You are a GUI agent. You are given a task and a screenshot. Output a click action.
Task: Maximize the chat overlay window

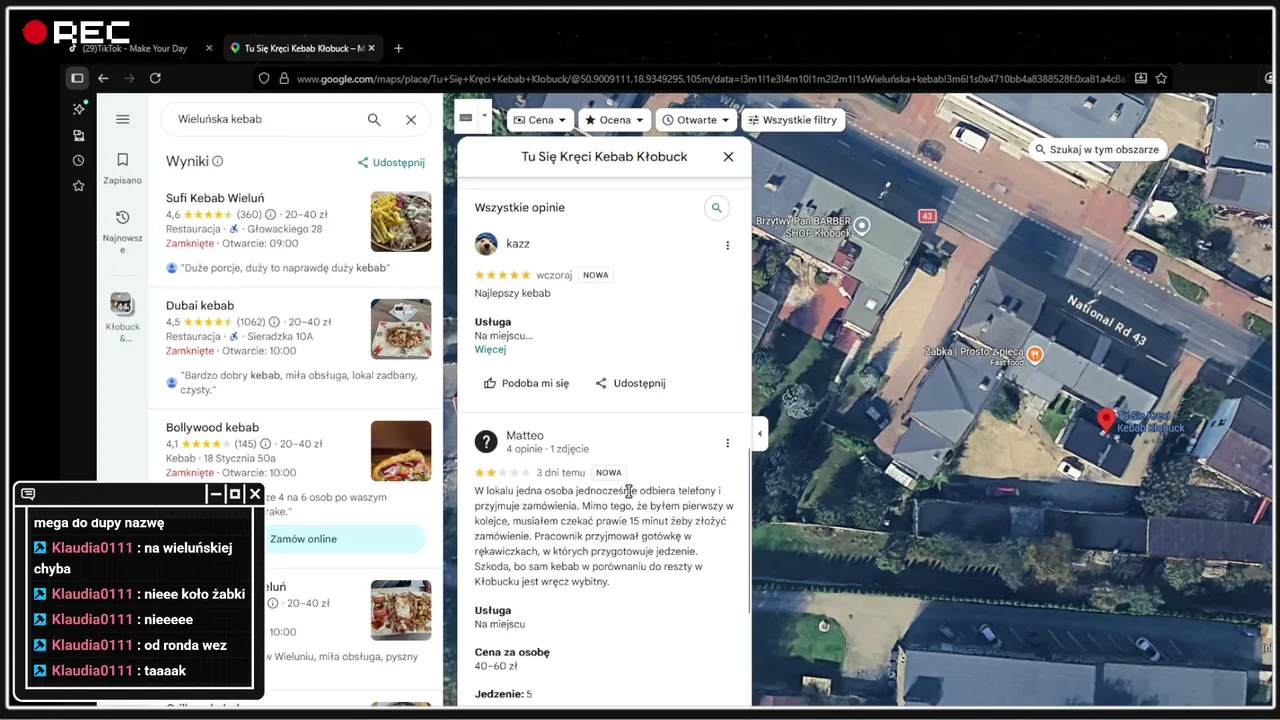pyautogui.click(x=235, y=494)
